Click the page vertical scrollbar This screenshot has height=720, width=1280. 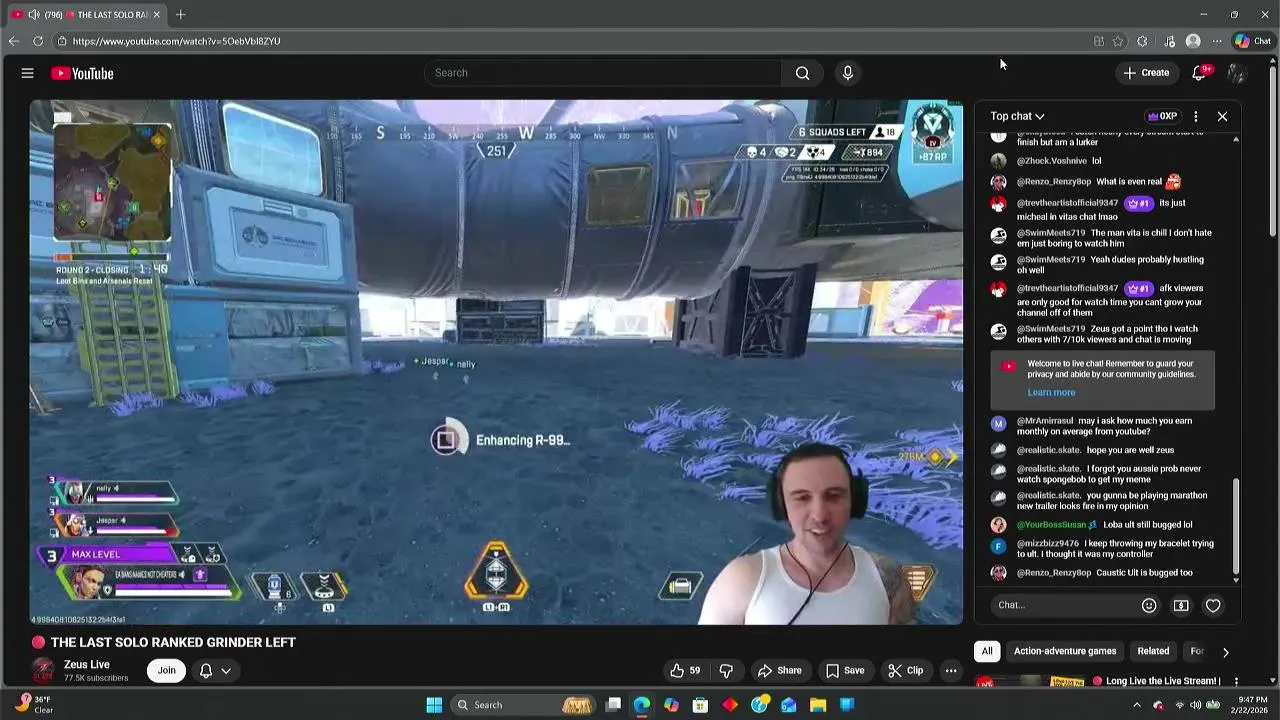point(1272,150)
